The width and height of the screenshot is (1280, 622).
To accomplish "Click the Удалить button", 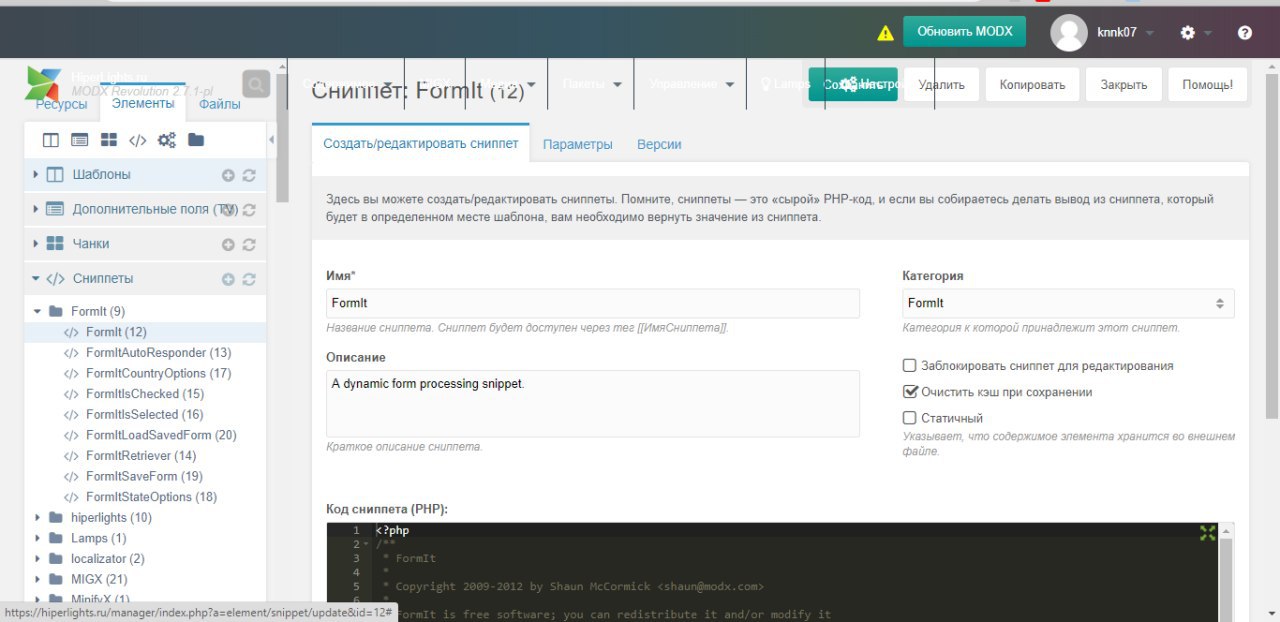I will pyautogui.click(x=942, y=85).
